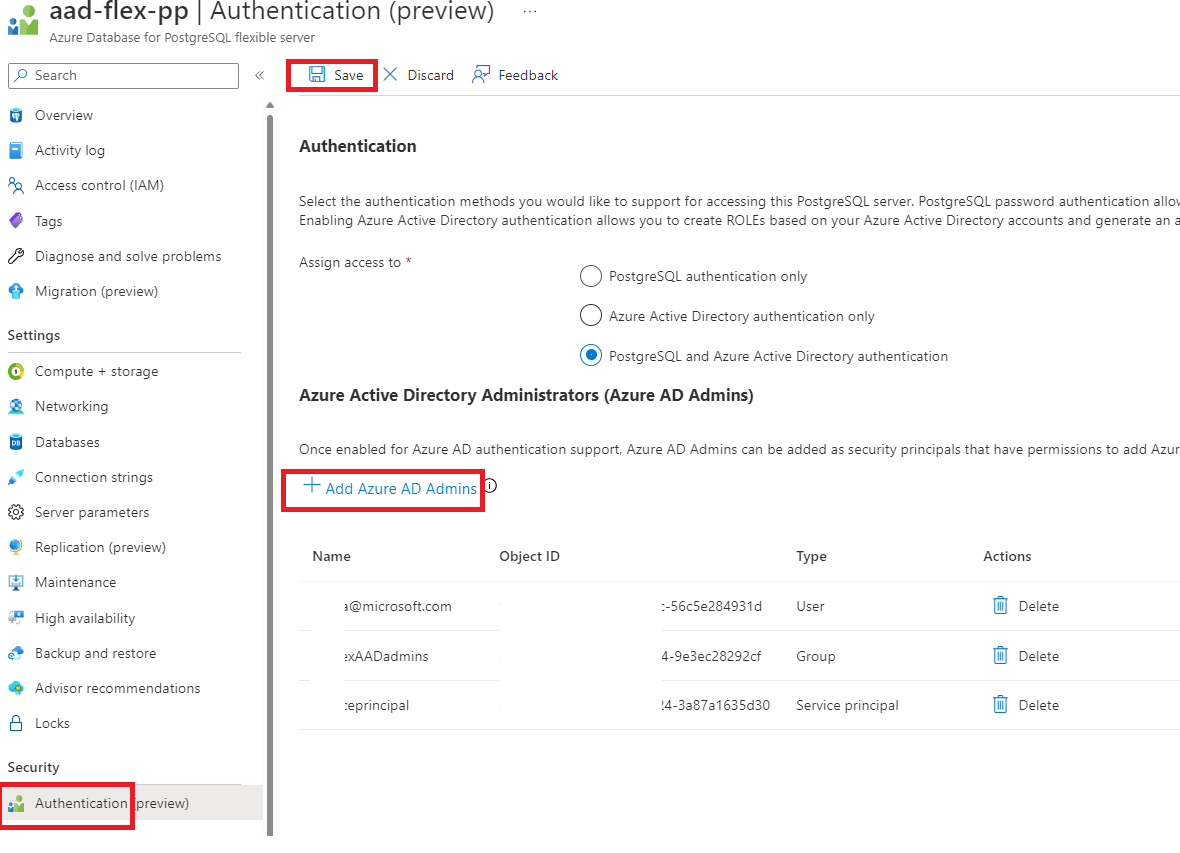Image resolution: width=1180 pixels, height=853 pixels.
Task: Select PostgreSQL and Azure Active Directory authentication
Action: click(591, 356)
